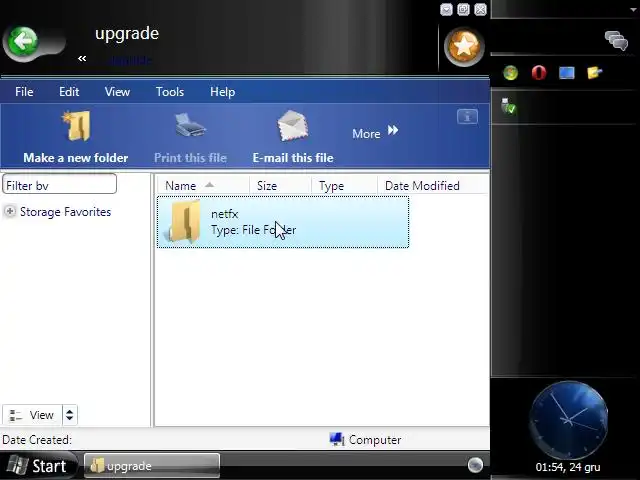Click the Make a new folder icon
This screenshot has width=640, height=480.
[x=77, y=126]
